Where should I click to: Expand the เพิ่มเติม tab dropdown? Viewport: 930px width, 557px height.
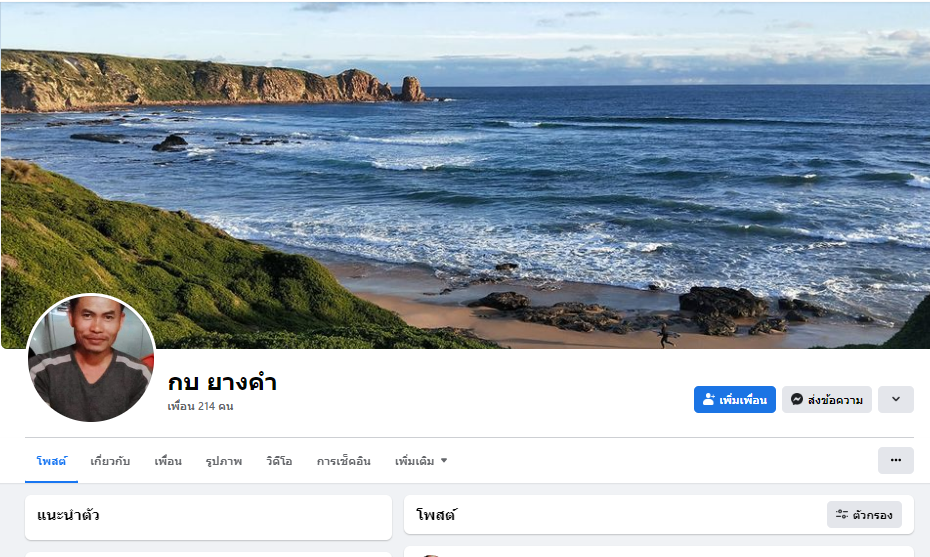click(421, 461)
